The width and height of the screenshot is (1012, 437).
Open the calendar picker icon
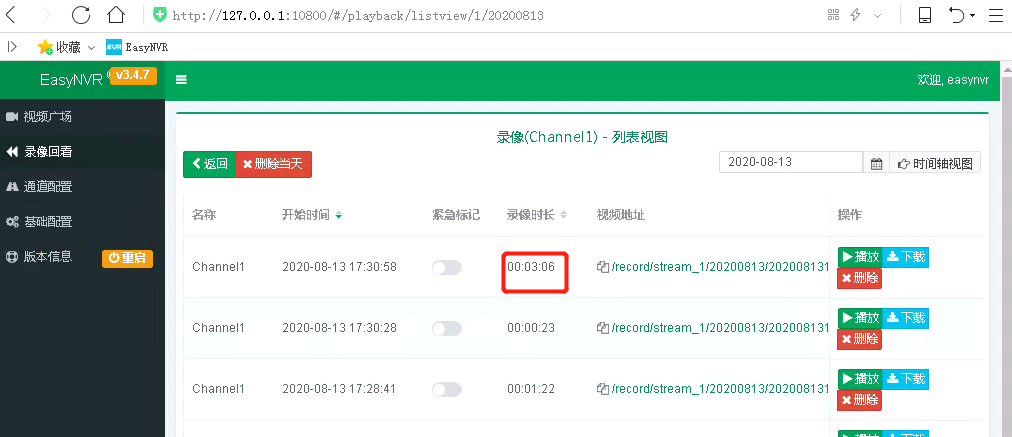click(876, 163)
